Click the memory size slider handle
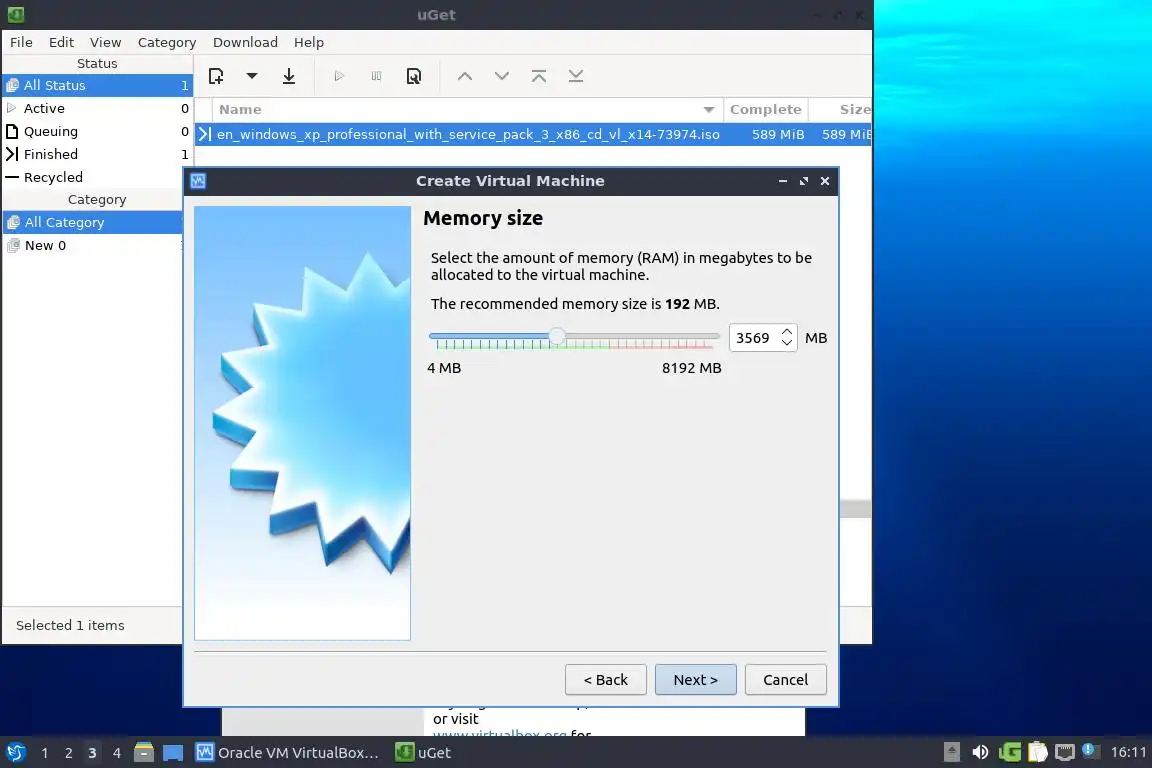 pos(558,337)
